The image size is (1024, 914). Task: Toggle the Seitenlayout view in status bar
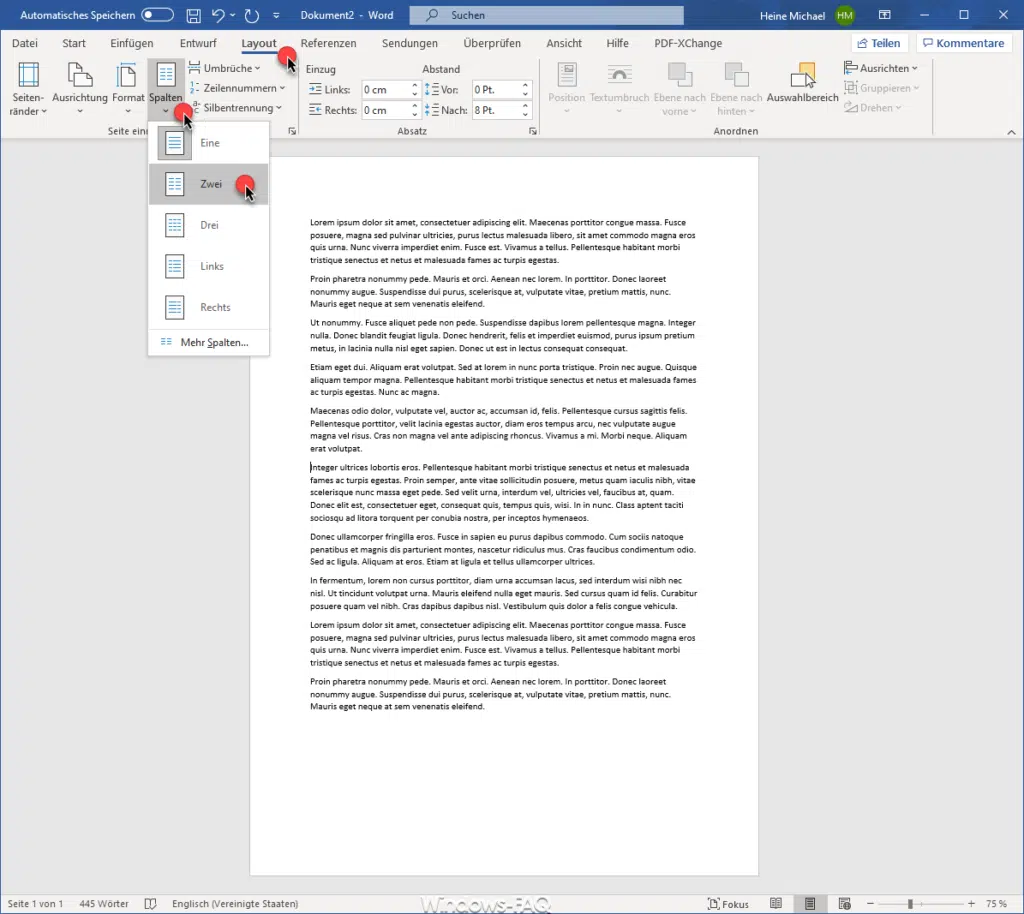(x=811, y=903)
